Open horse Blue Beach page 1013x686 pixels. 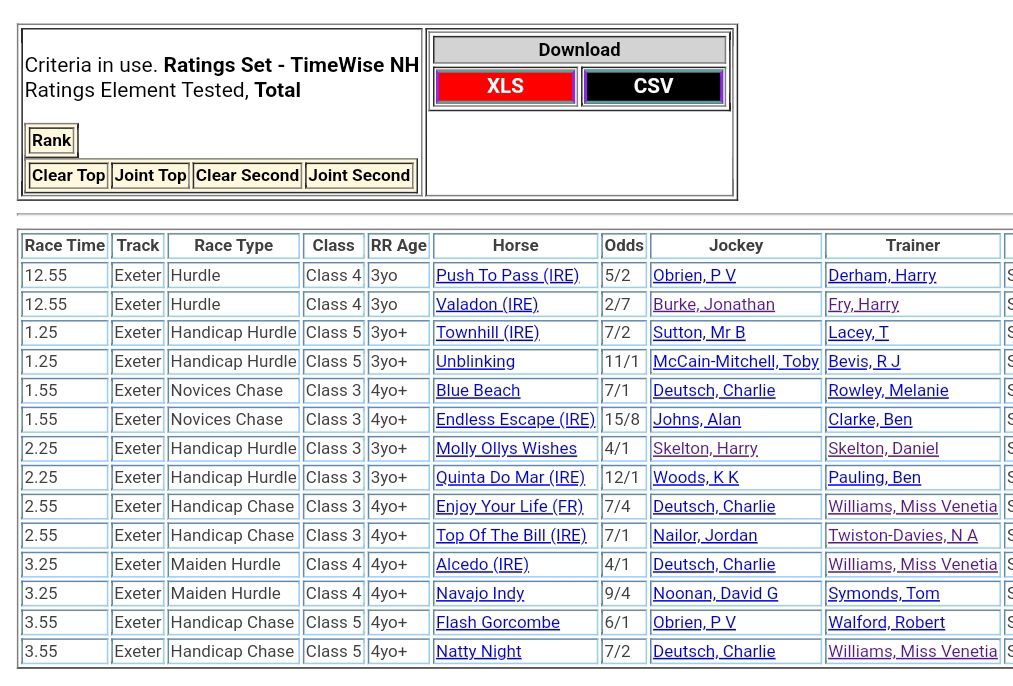(478, 391)
